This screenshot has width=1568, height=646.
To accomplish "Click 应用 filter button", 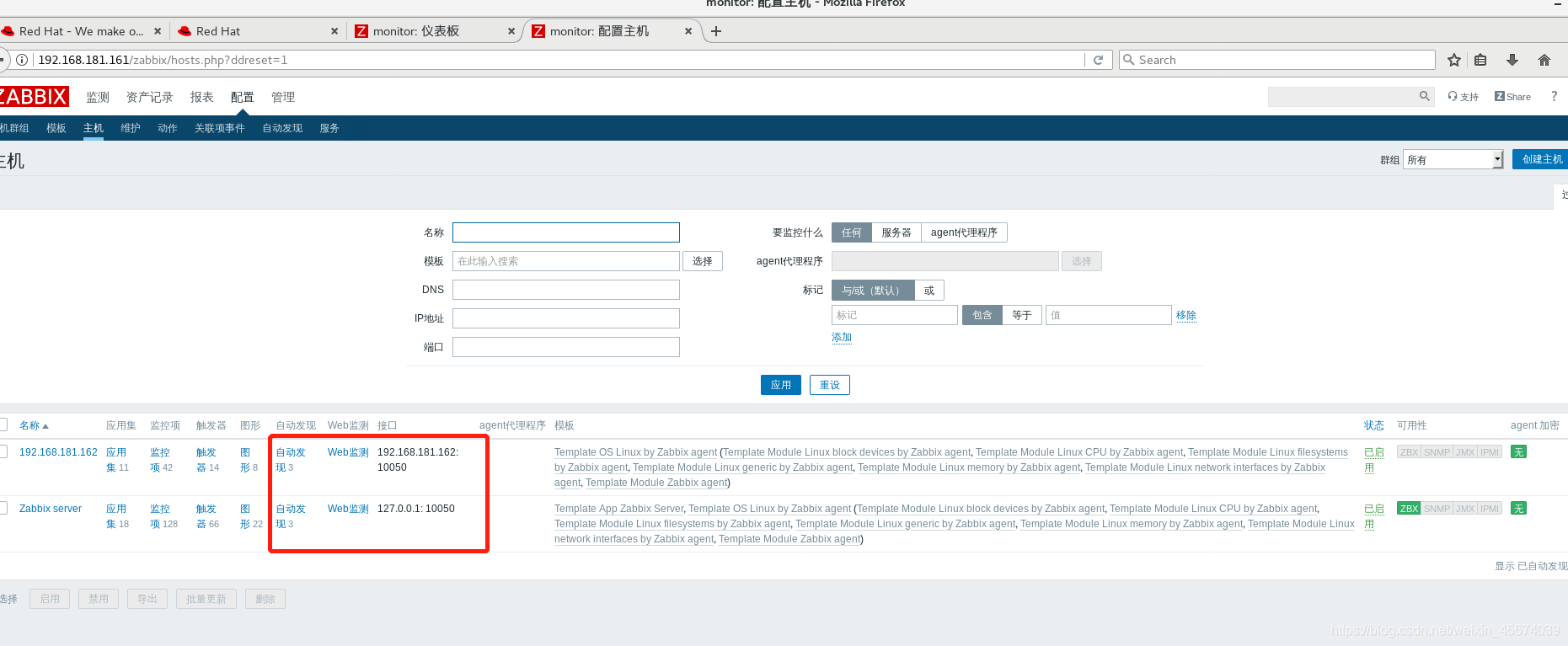I will pos(781,385).
